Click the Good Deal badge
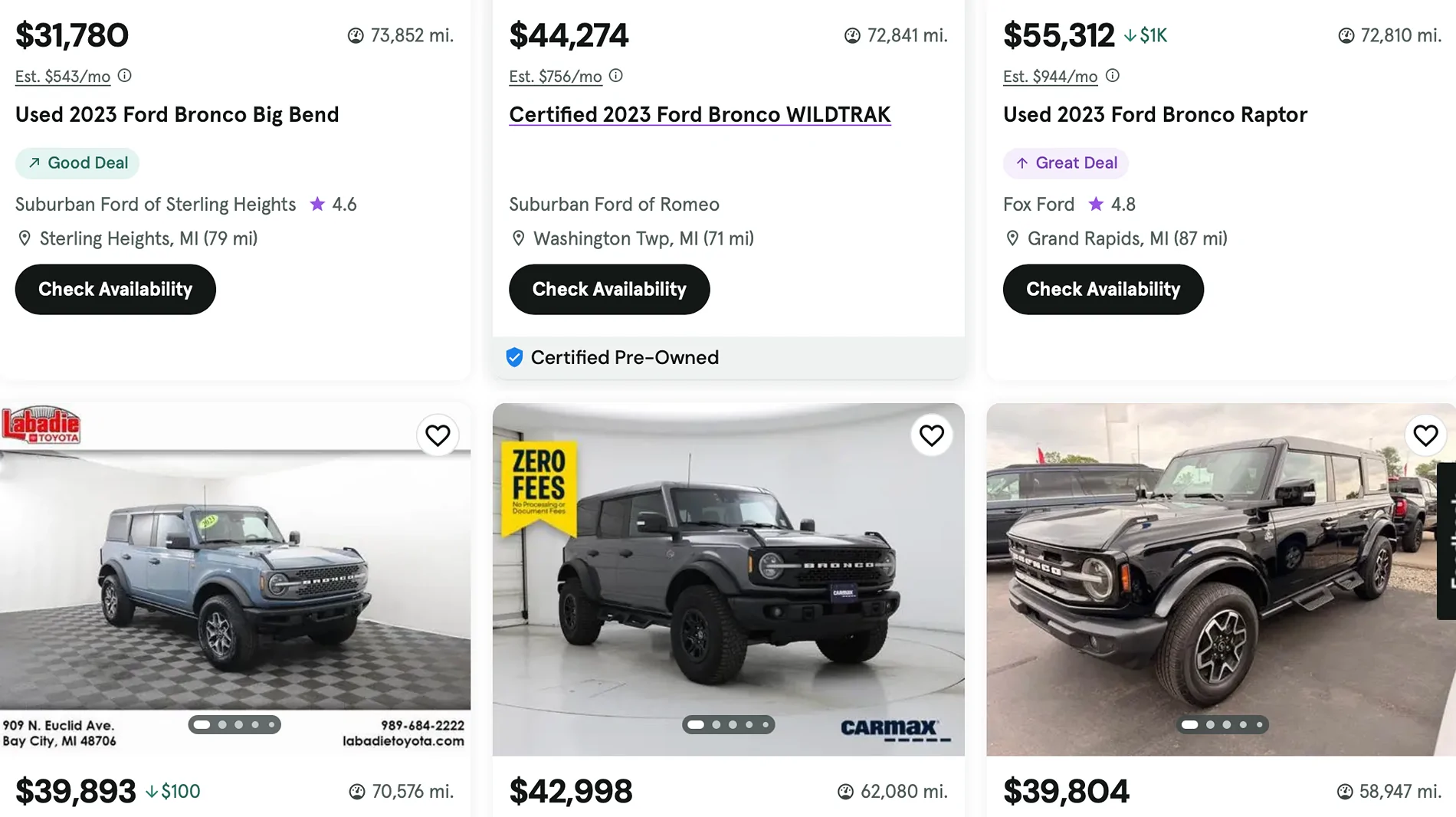1456x817 pixels. (x=77, y=163)
